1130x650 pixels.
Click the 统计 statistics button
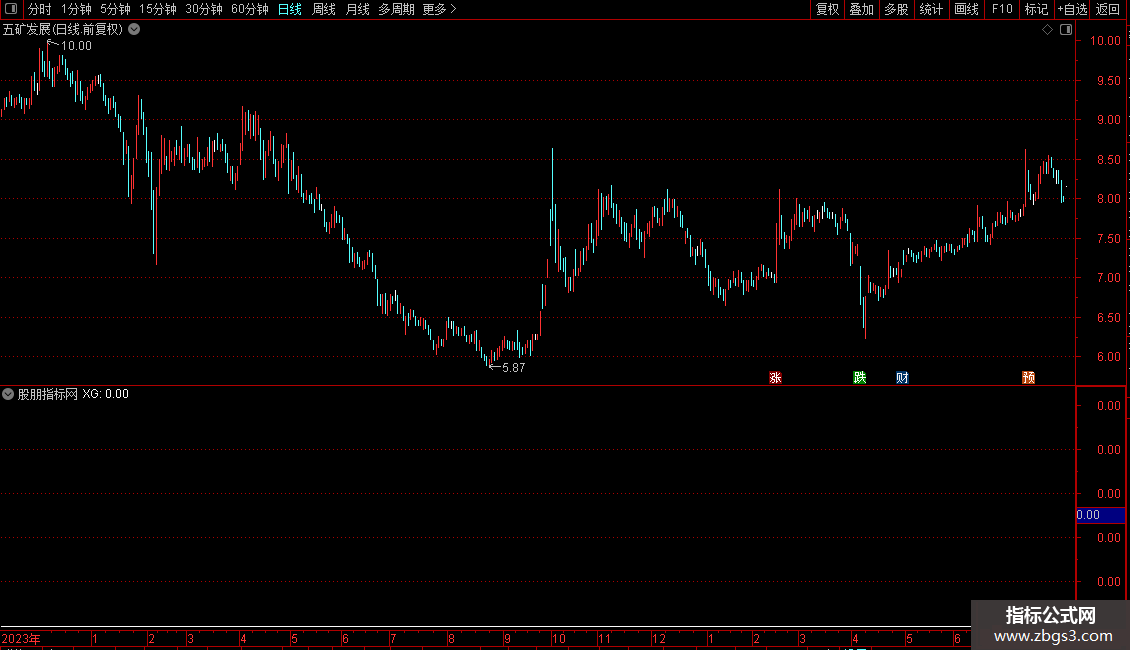tap(930, 9)
